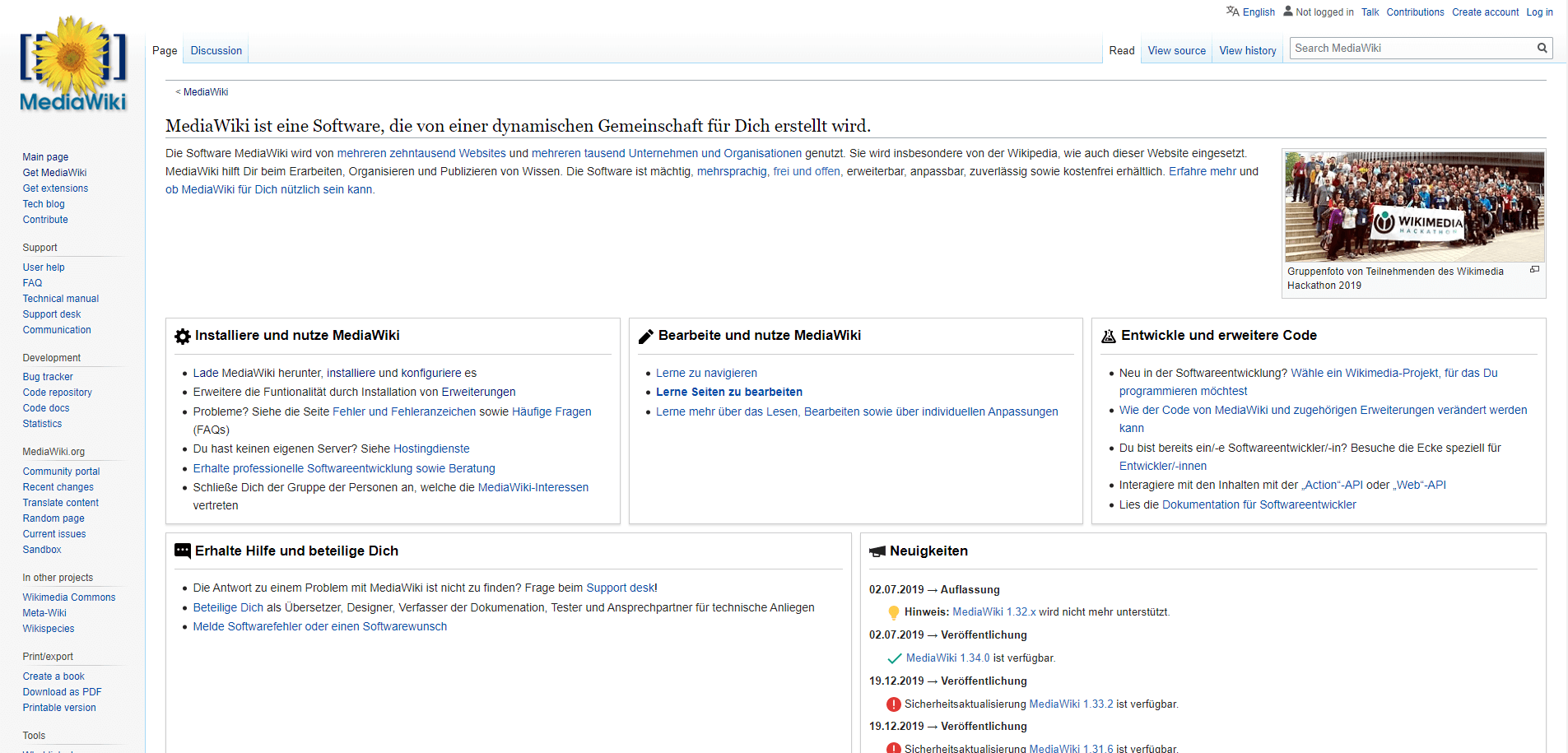Viewport: 1568px width, 753px height.
Task: Open the Contributions link
Action: tap(1415, 12)
